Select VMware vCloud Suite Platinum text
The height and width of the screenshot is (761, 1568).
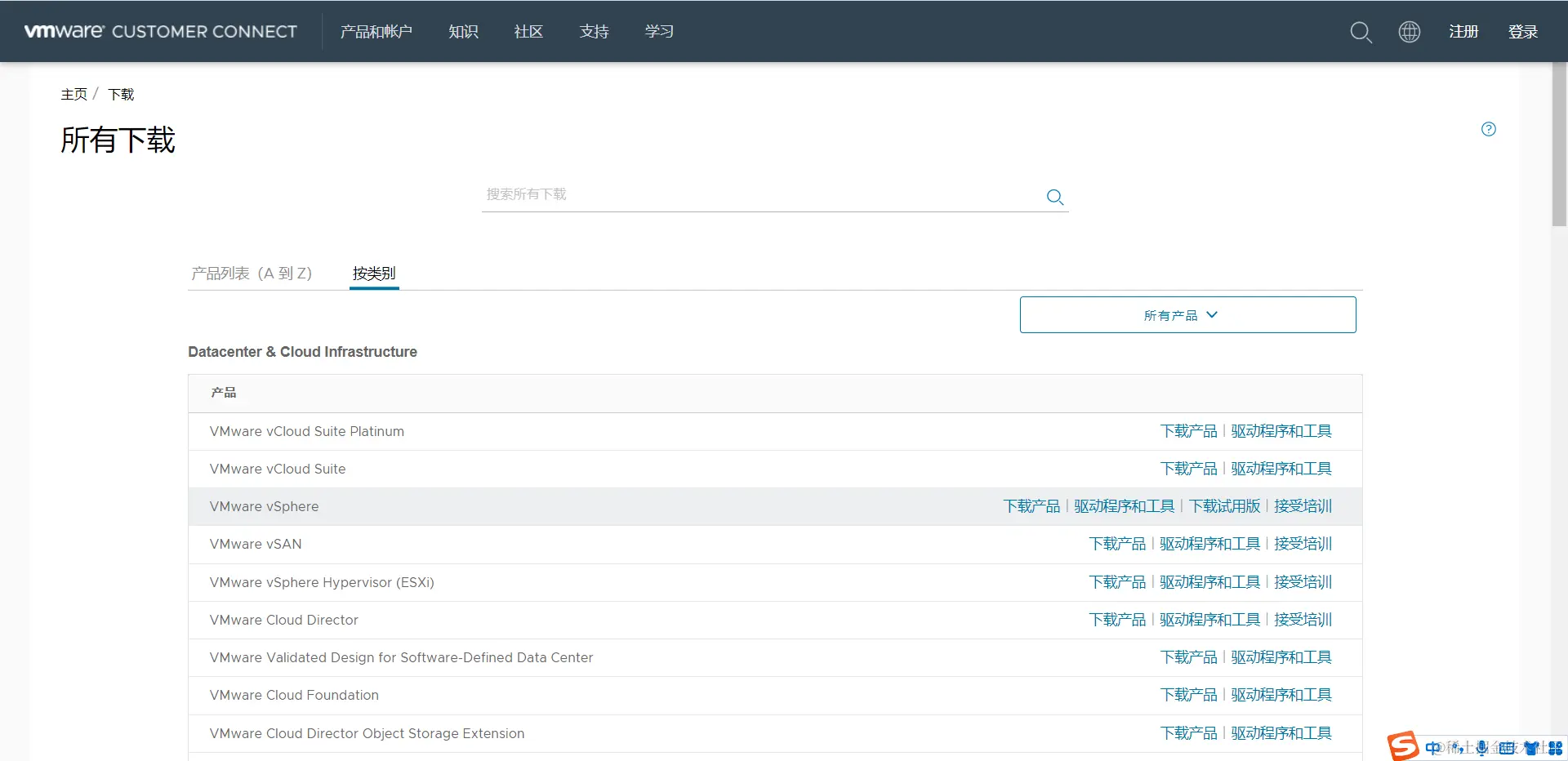[306, 431]
